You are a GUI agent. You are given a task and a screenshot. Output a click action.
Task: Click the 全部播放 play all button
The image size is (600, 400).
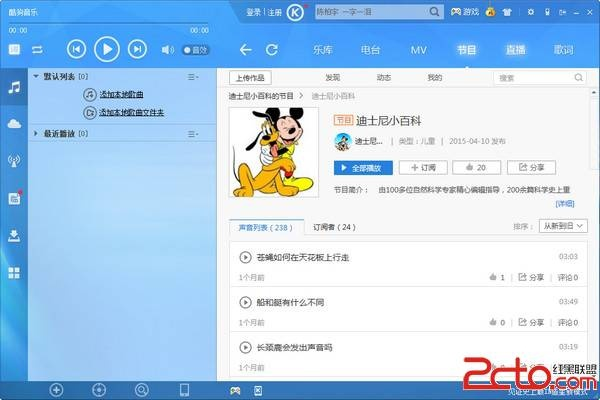click(363, 168)
